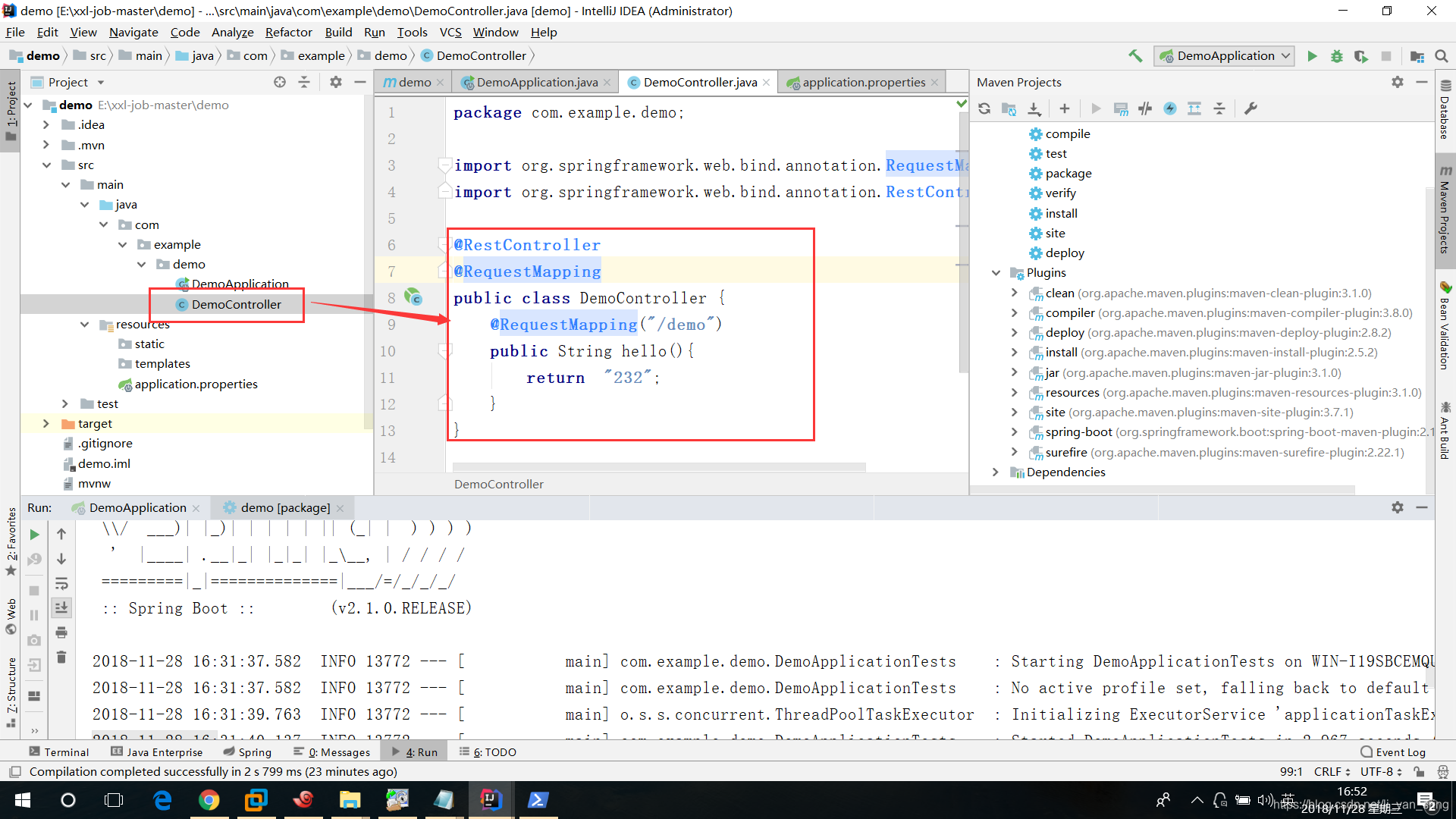Screen dimensions: 1456x819
Task: Open Database side panel tab
Action: point(1445,110)
